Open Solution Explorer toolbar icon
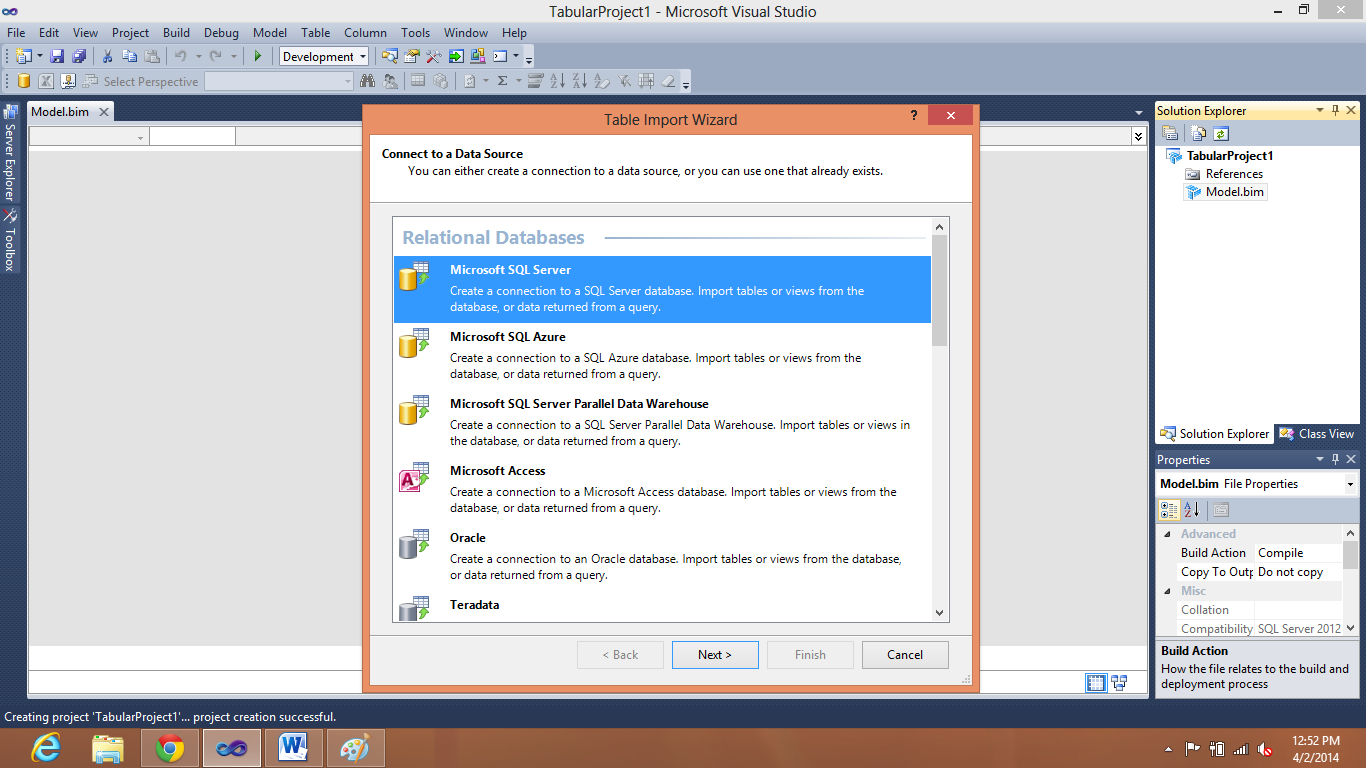 click(x=390, y=57)
